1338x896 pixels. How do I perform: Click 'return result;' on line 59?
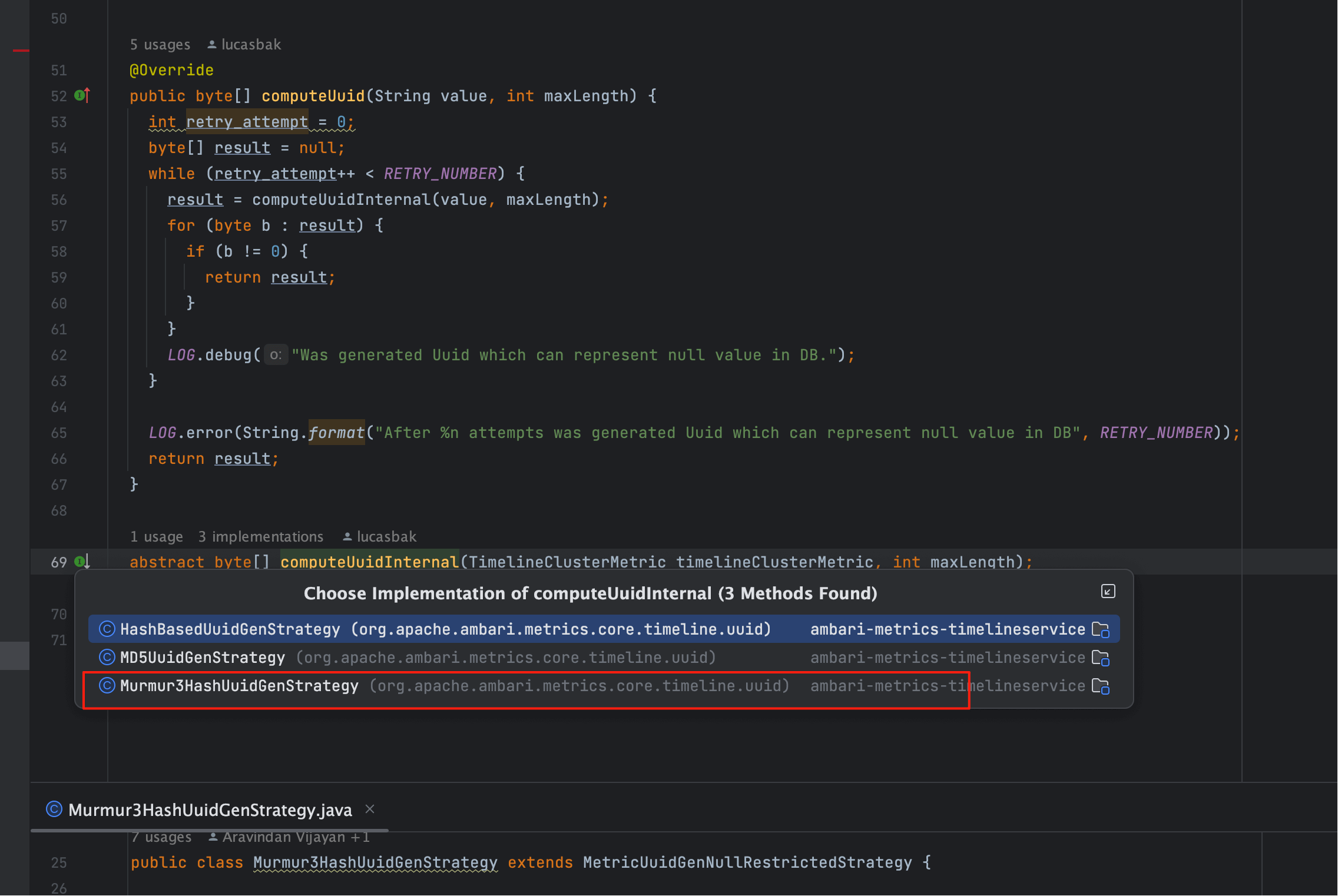pos(270,277)
